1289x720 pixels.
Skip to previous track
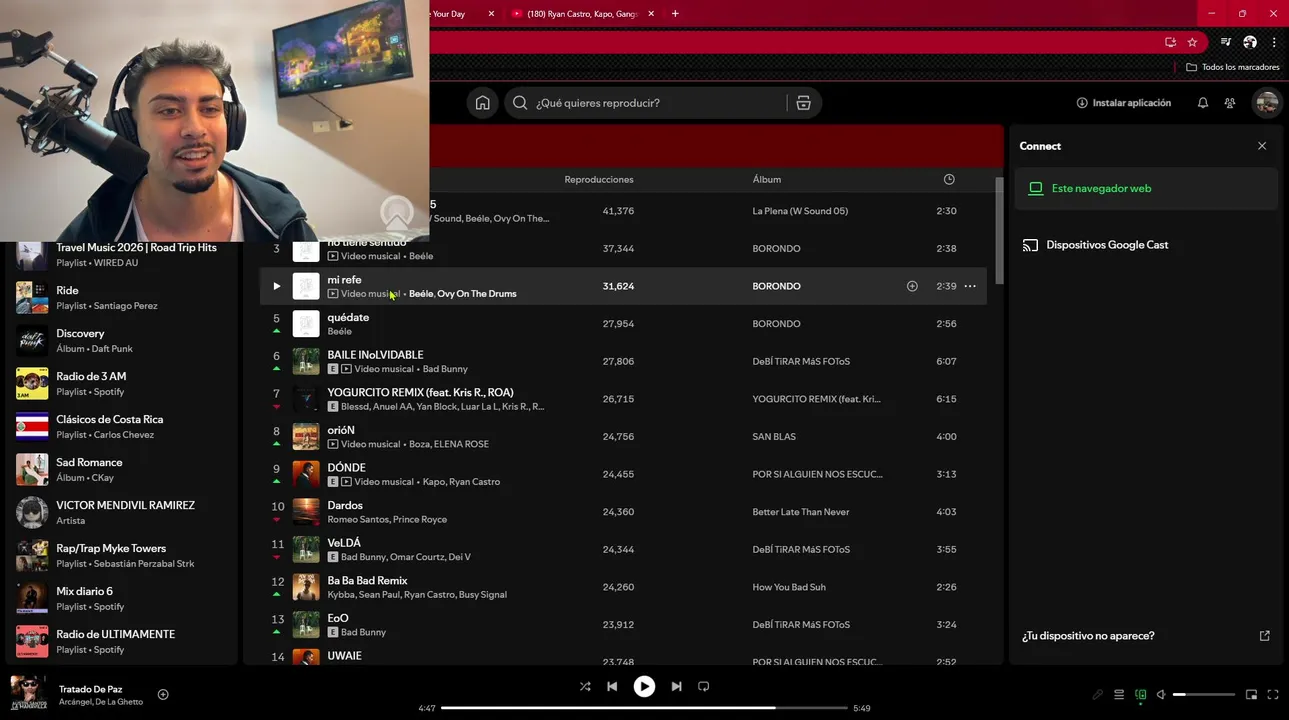(612, 687)
